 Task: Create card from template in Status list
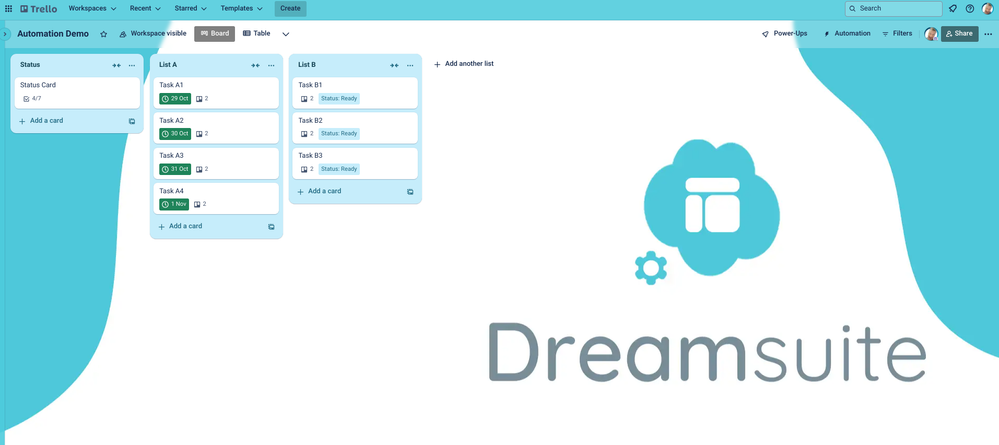point(132,121)
